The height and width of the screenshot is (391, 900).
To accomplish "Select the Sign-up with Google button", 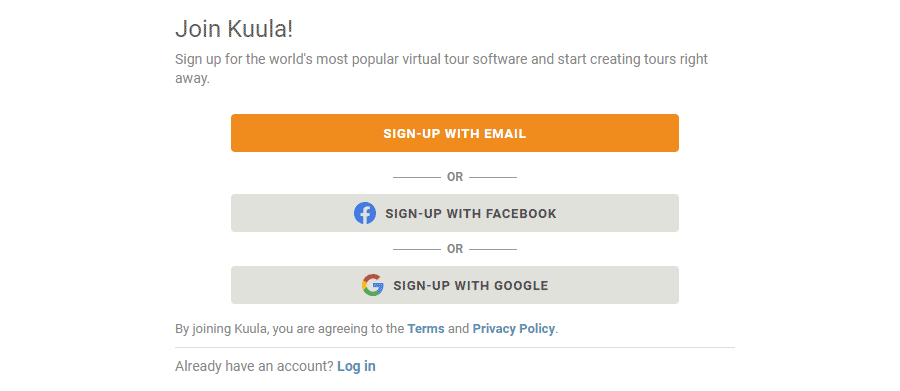I will pos(455,285).
